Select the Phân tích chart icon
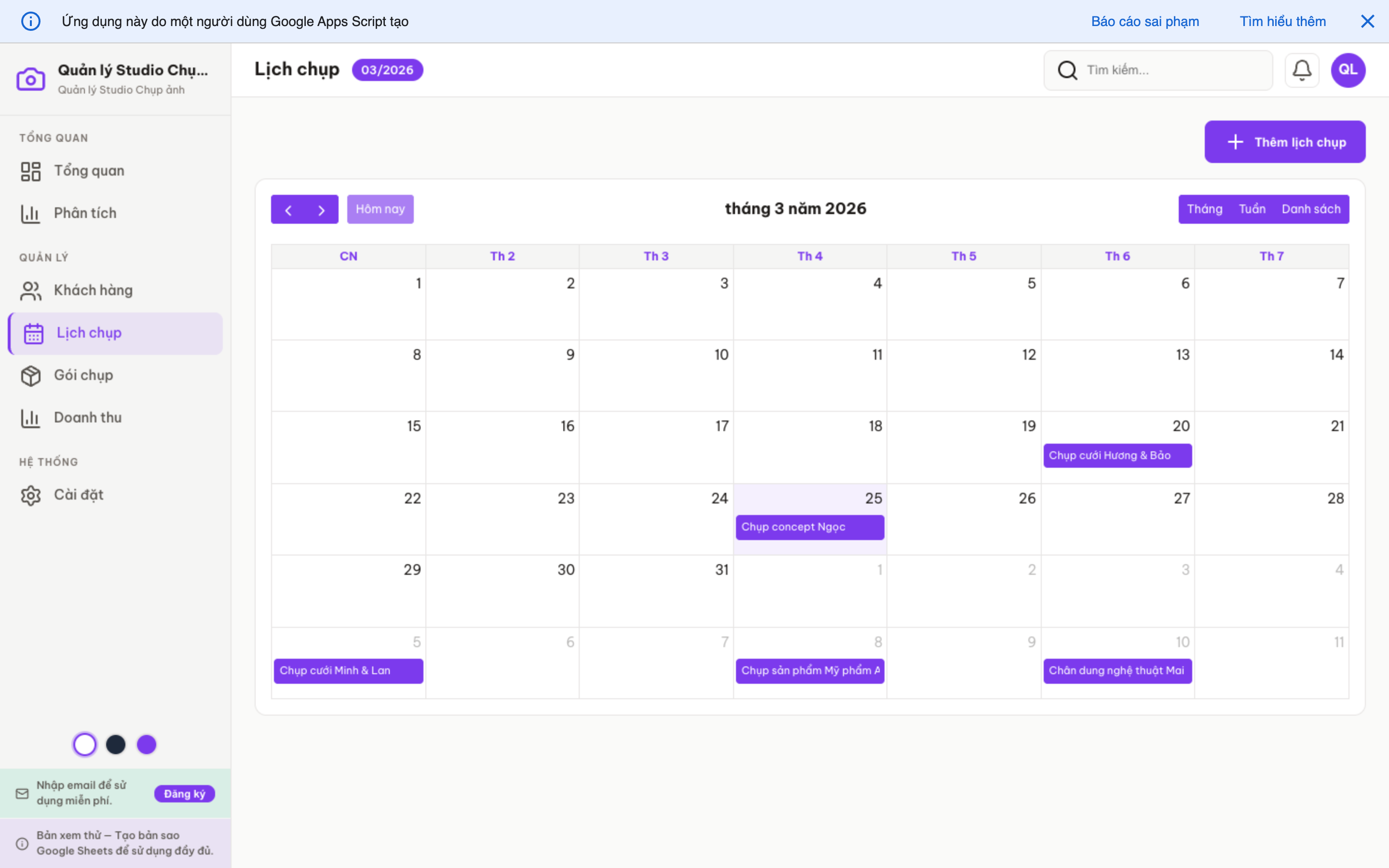Viewport: 1389px width, 868px height. point(30,213)
